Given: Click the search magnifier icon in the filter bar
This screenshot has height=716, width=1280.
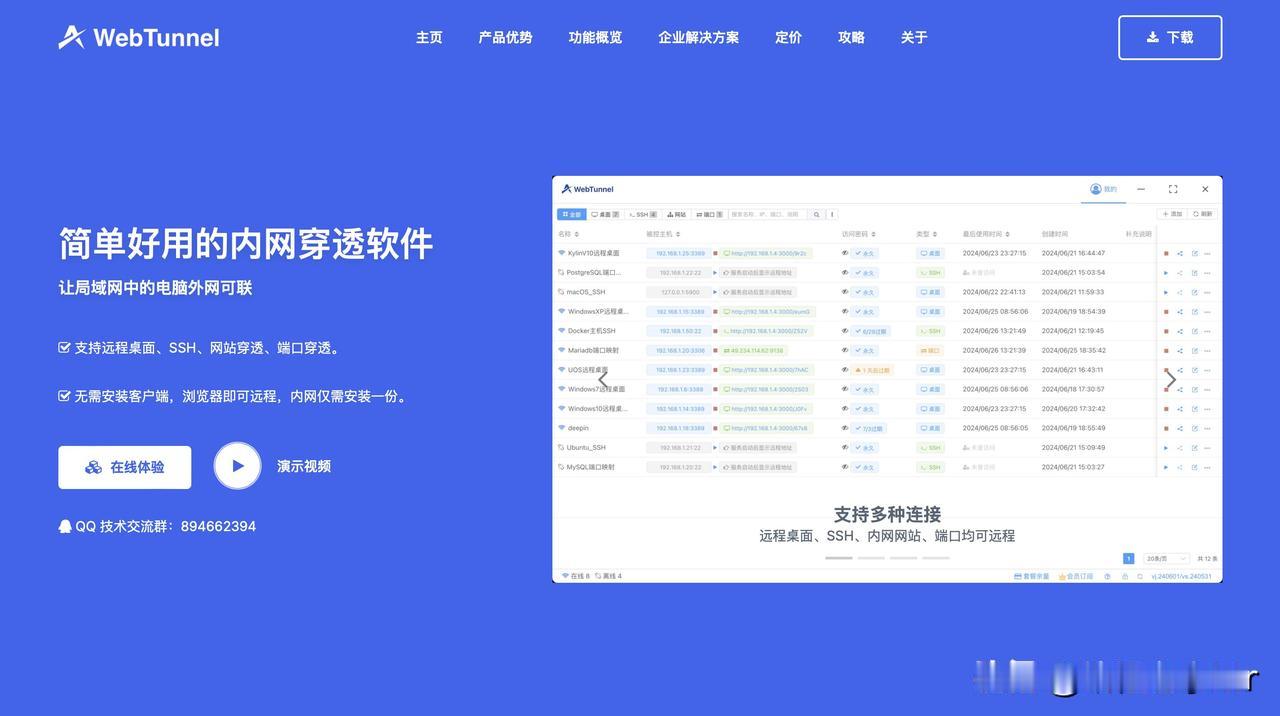Looking at the screenshot, I should click(x=816, y=215).
